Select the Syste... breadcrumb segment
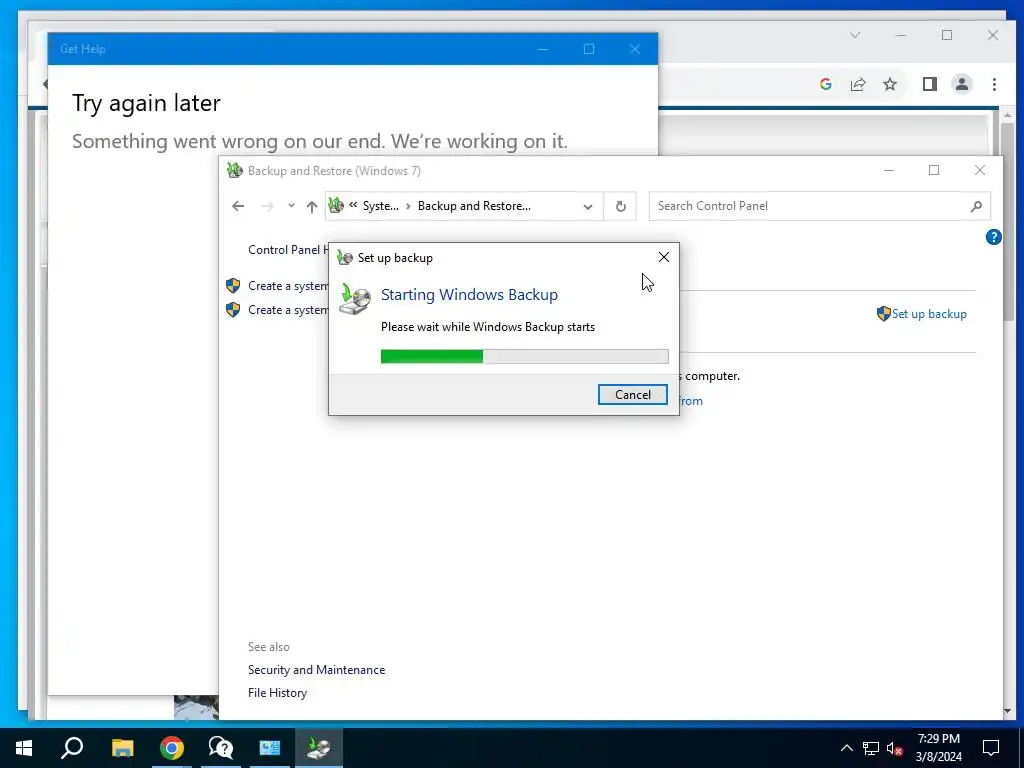The height and width of the screenshot is (768, 1024). [381, 206]
